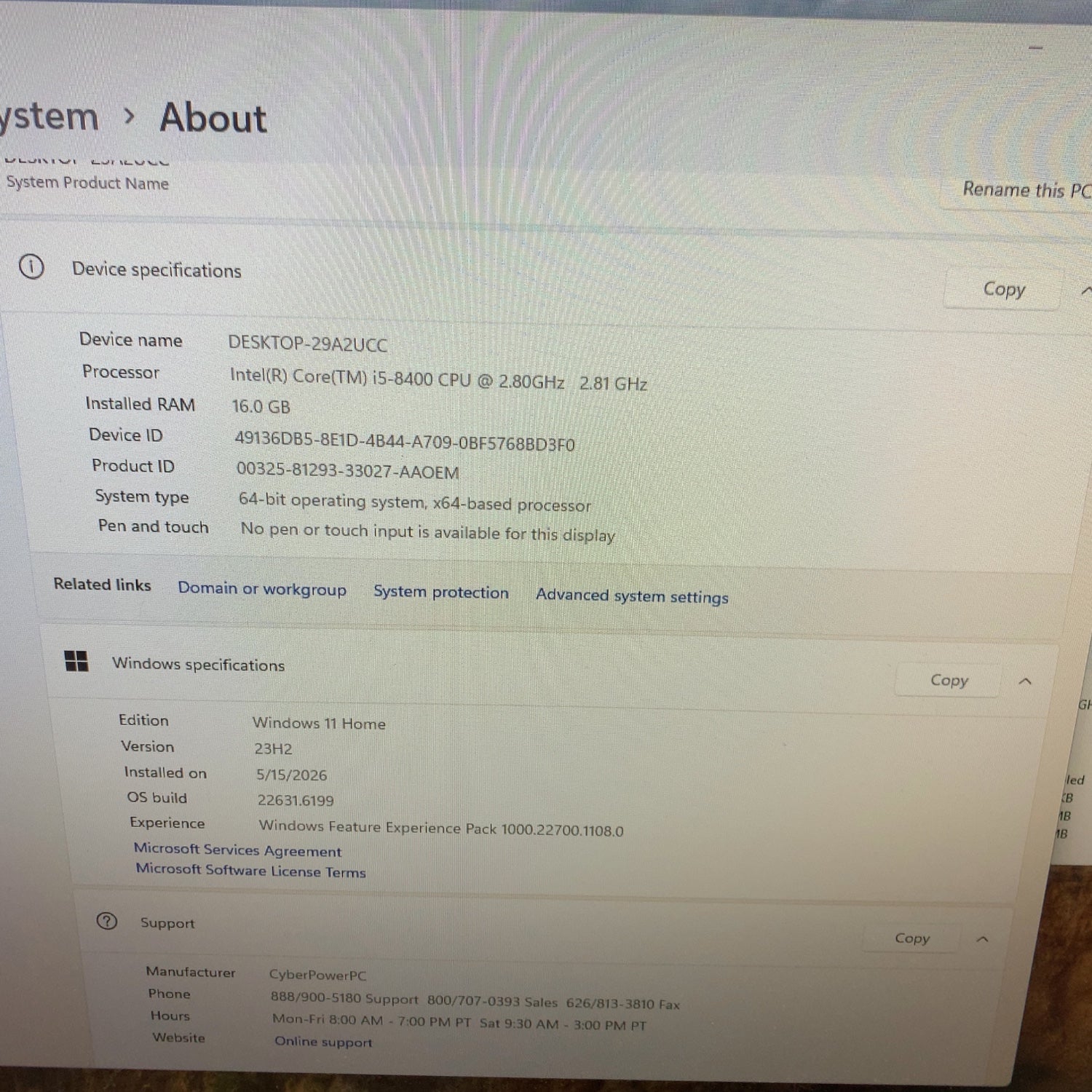Click the Processor label

click(x=121, y=371)
